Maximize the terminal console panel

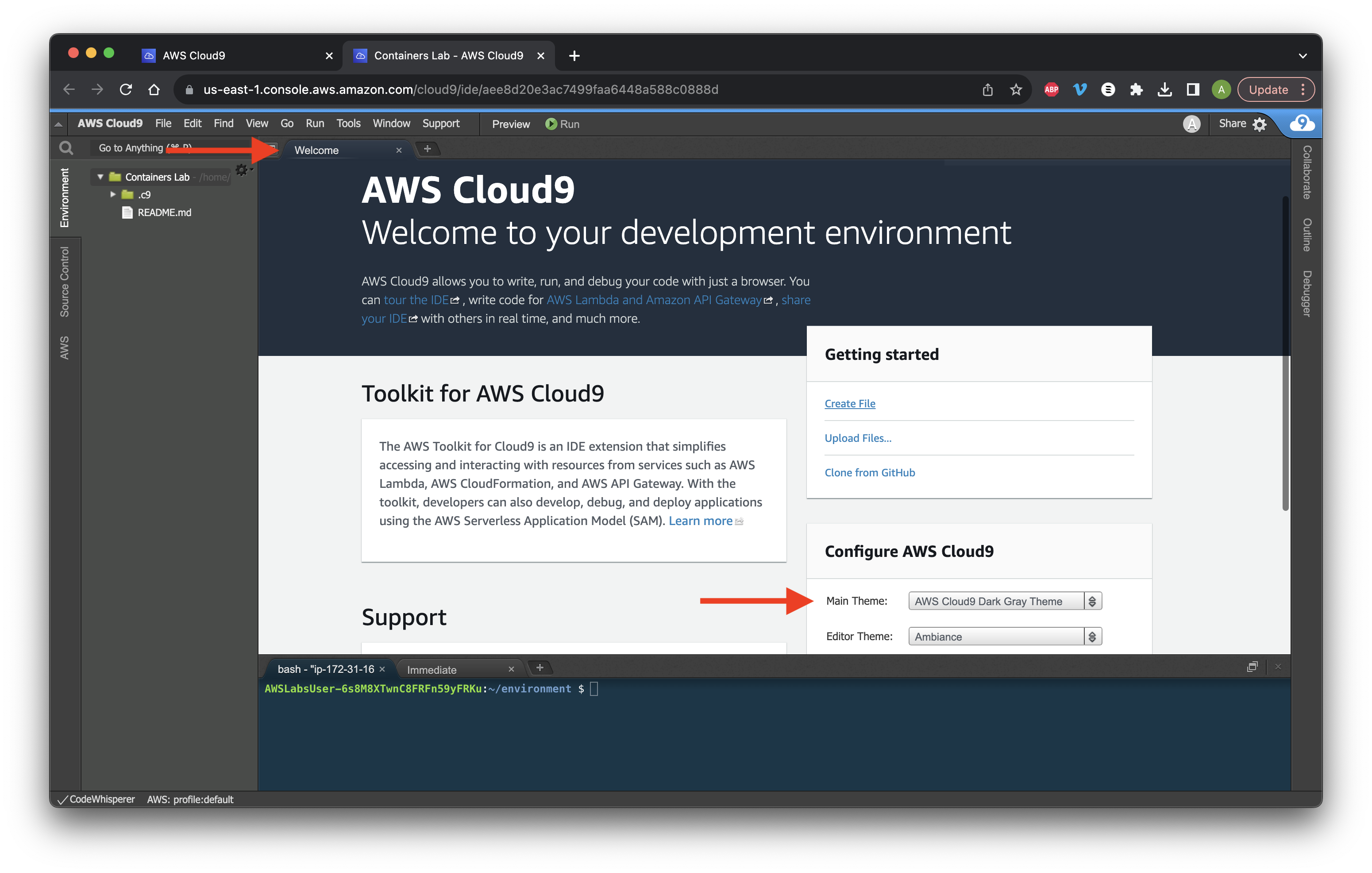click(1252, 667)
